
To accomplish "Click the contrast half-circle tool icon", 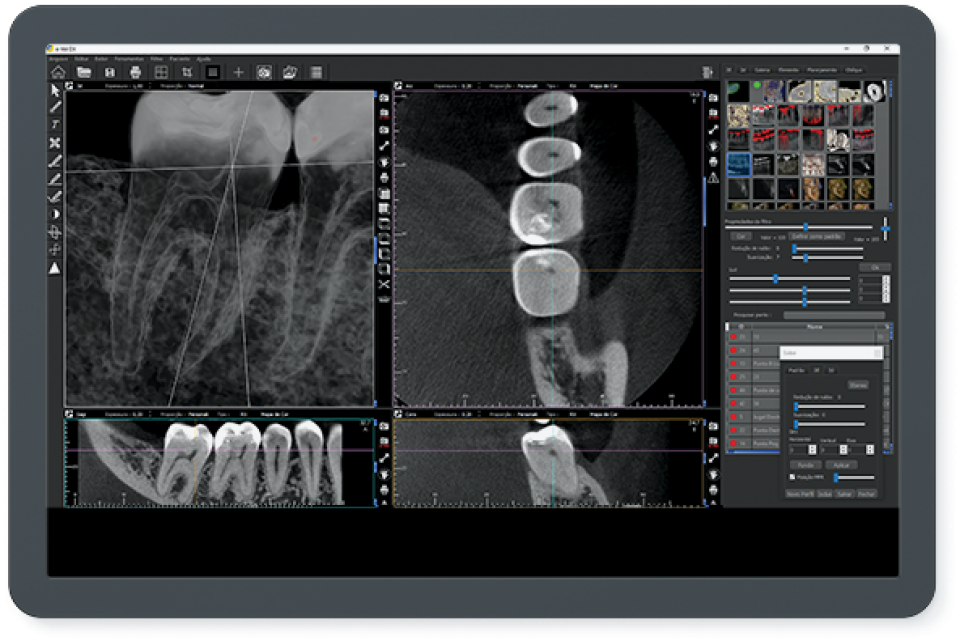I will (x=55, y=214).
